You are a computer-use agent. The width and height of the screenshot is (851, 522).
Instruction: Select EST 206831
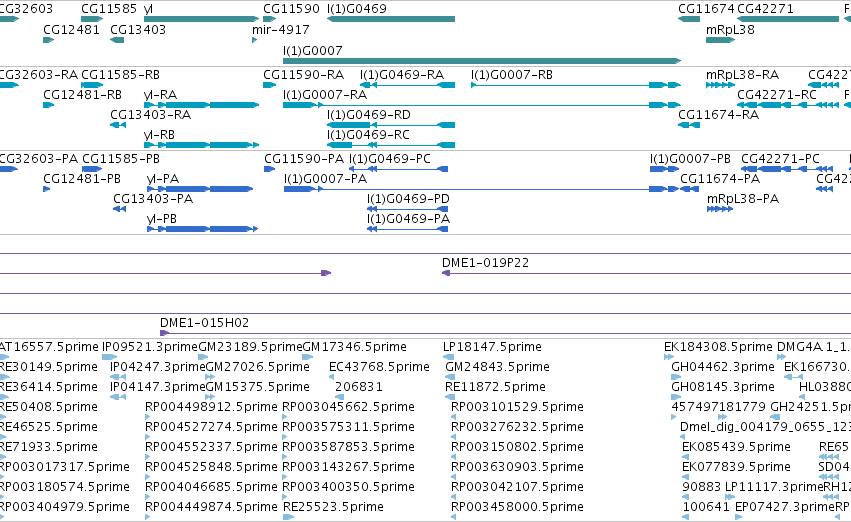point(338,397)
